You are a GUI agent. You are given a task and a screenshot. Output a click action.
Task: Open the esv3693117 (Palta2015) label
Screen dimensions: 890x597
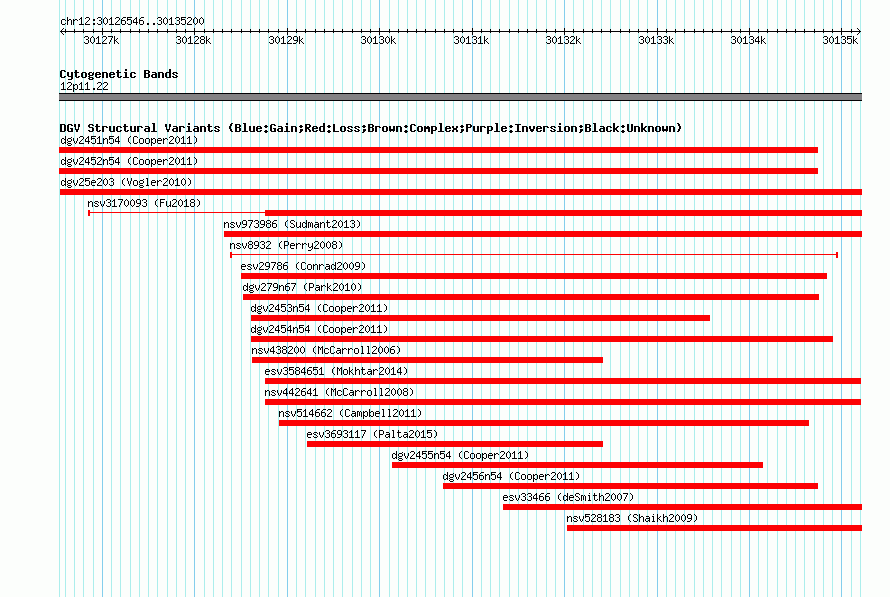point(372,434)
